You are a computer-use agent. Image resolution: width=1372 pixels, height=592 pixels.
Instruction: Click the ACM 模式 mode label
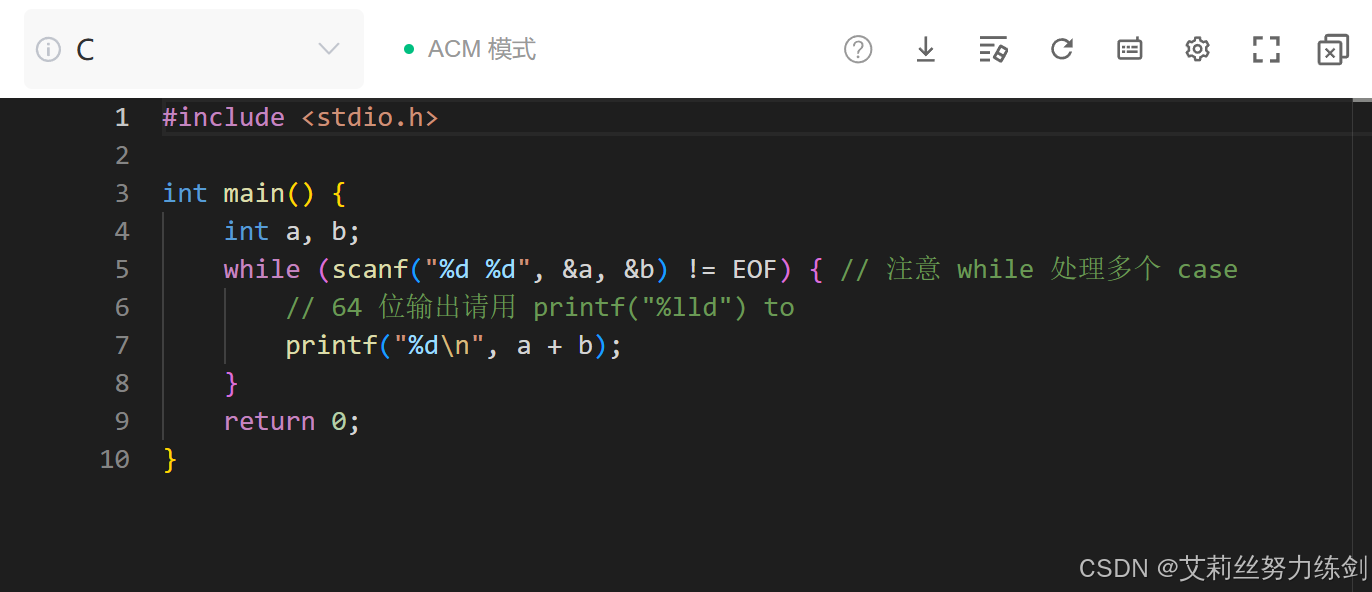(x=482, y=49)
